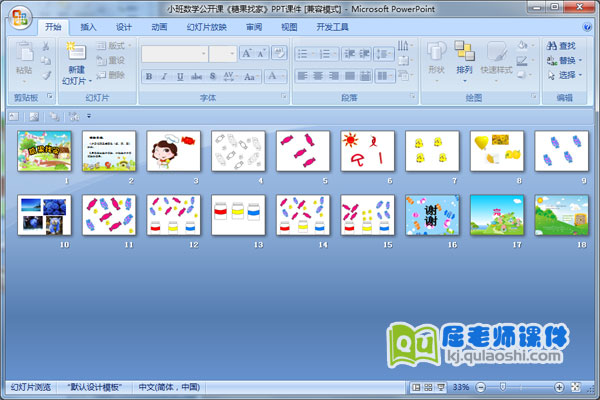
Task: Open Change Case dropdown
Action: pos(251,77)
